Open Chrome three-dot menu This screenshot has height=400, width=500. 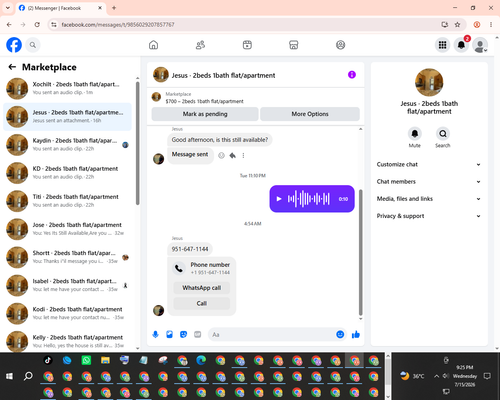[x=491, y=24]
